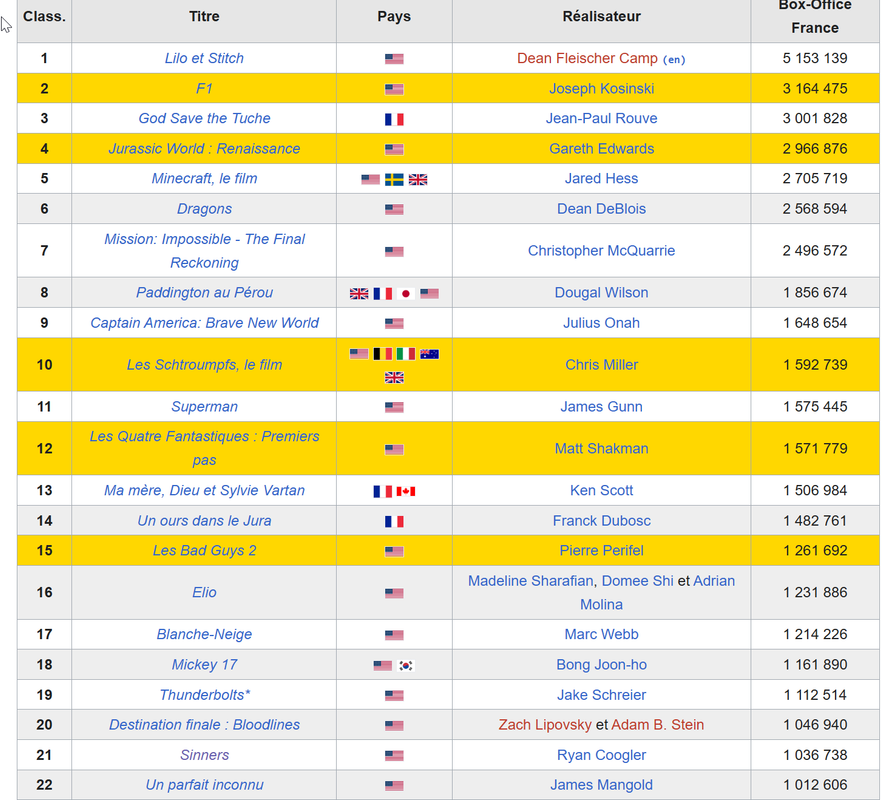Open the Ryan Coogler director link
Image resolution: width=884 pixels, height=800 pixels.
602,755
